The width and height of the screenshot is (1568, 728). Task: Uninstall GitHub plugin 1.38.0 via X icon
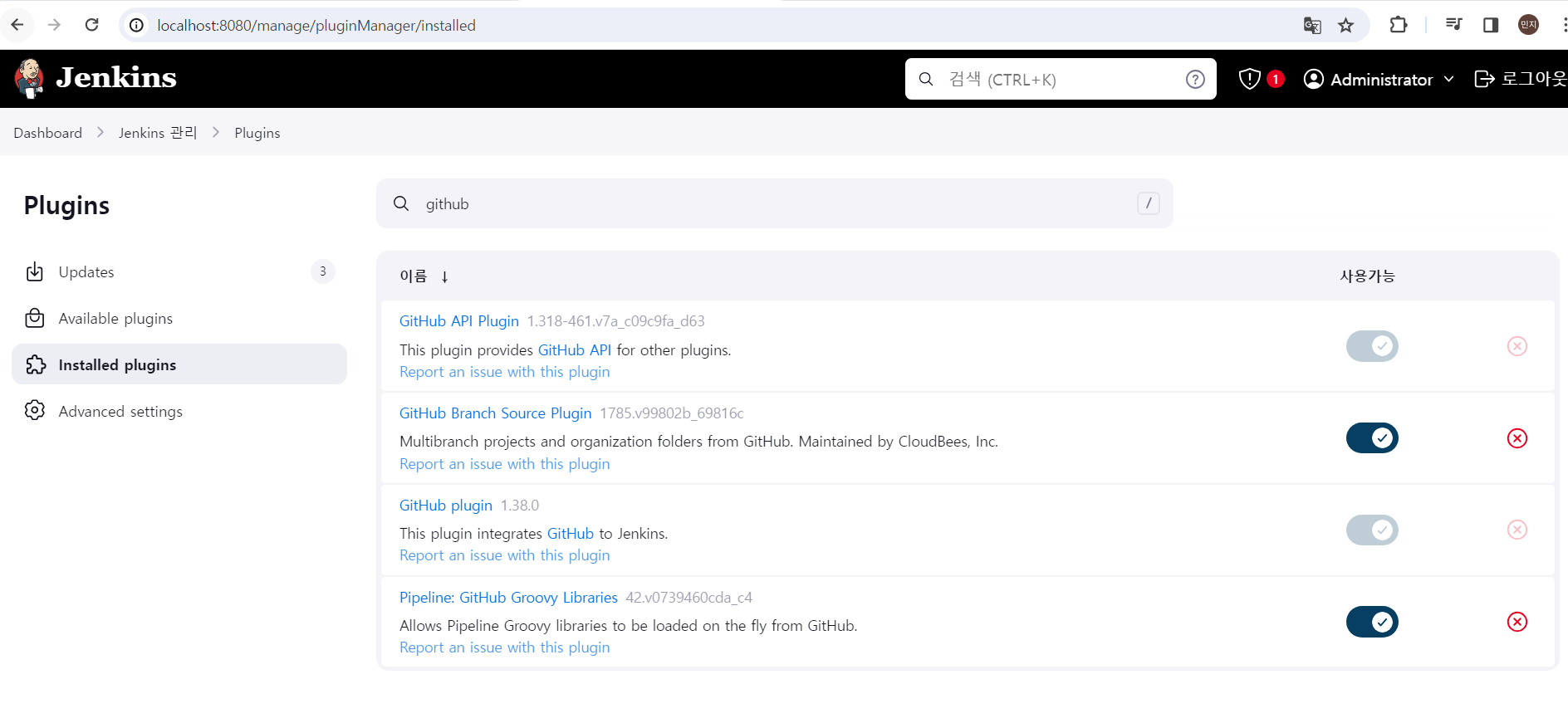click(x=1517, y=530)
